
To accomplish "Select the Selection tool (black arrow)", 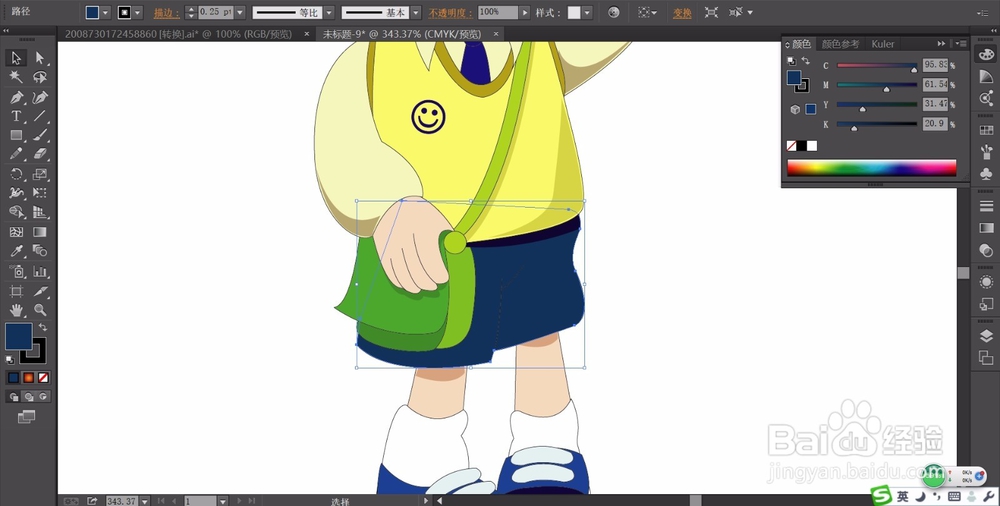I will 16,58.
